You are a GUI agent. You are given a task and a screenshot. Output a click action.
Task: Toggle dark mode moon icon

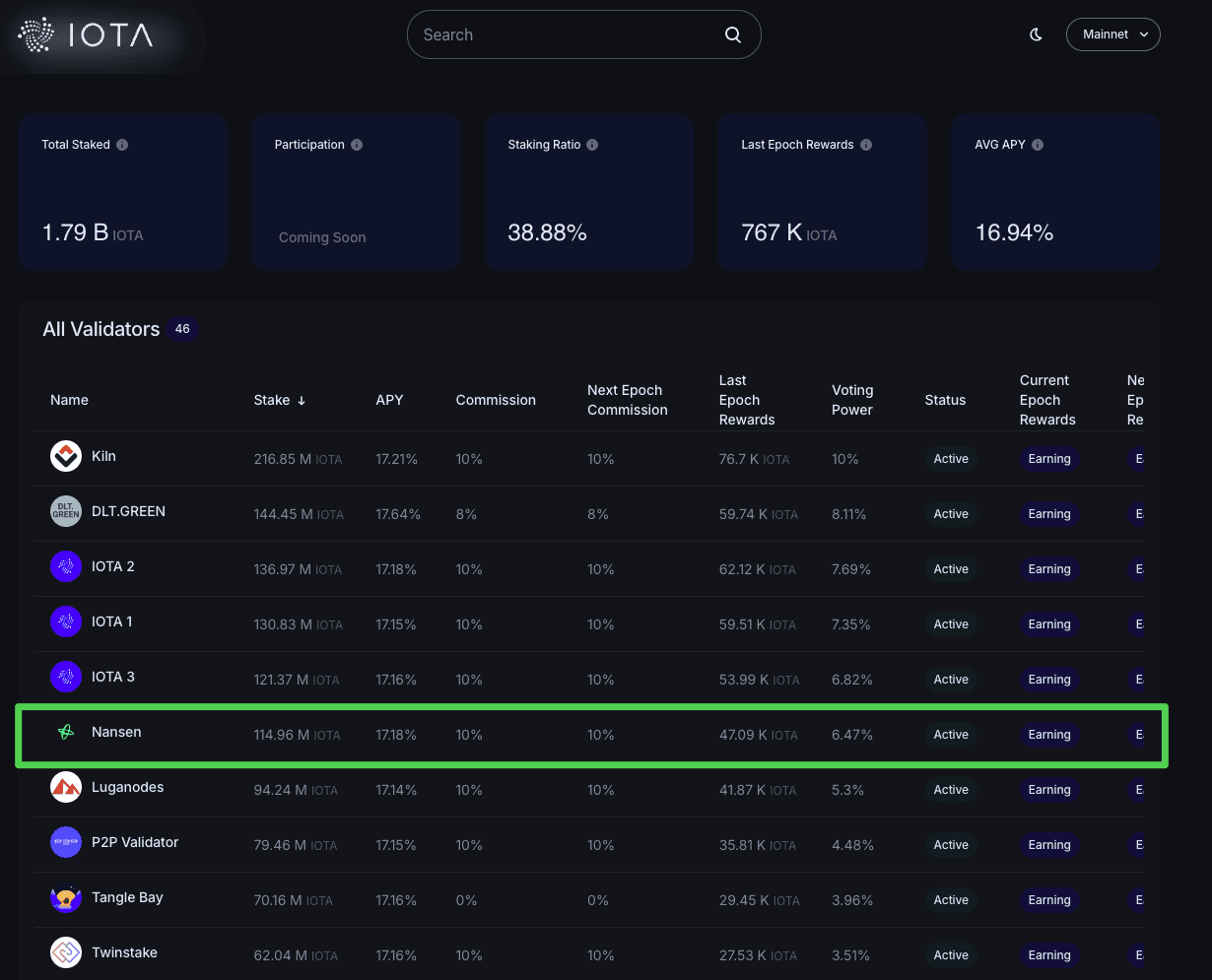(x=1037, y=34)
